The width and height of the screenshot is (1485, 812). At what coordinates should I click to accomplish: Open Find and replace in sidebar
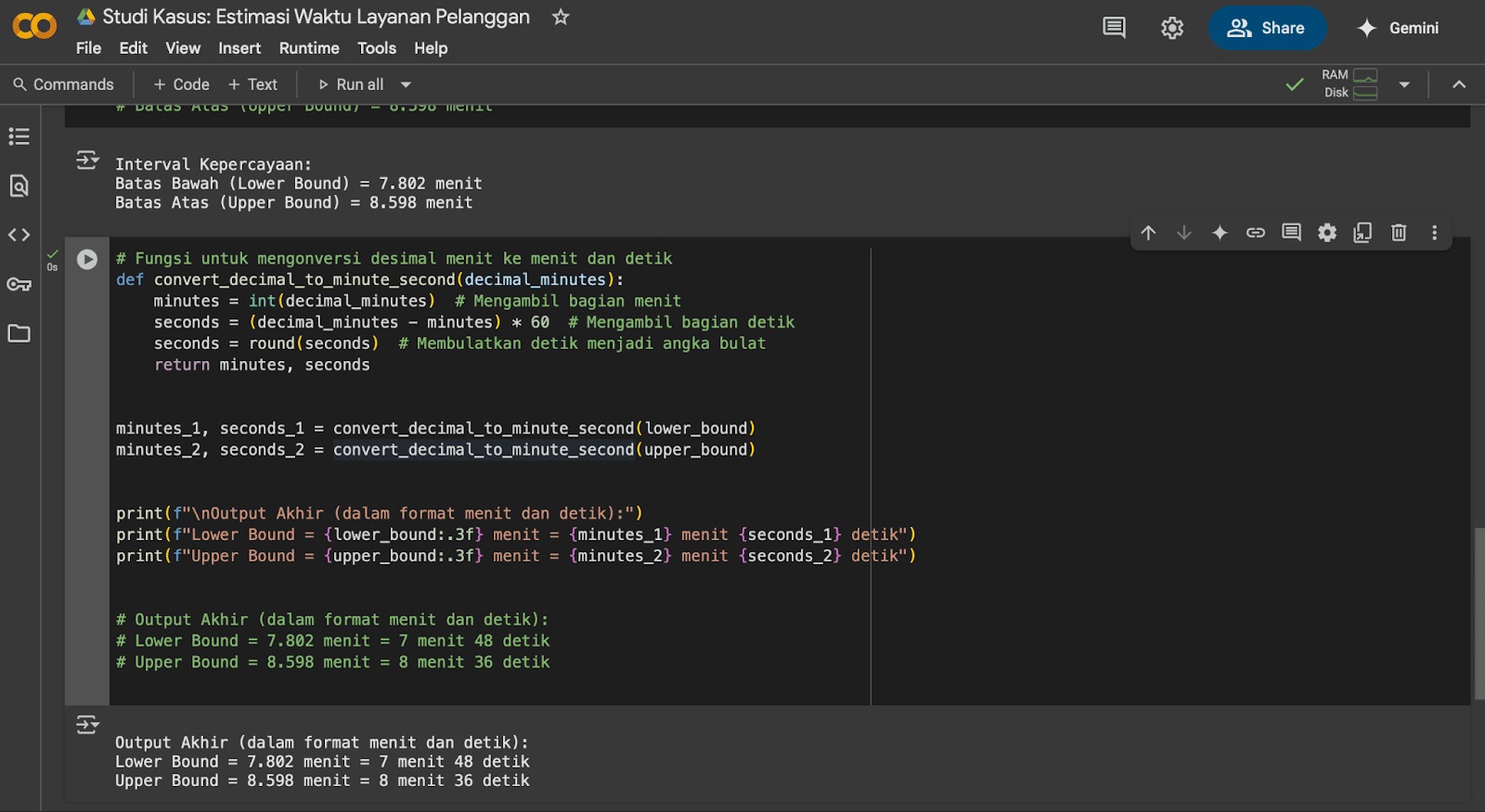(19, 186)
